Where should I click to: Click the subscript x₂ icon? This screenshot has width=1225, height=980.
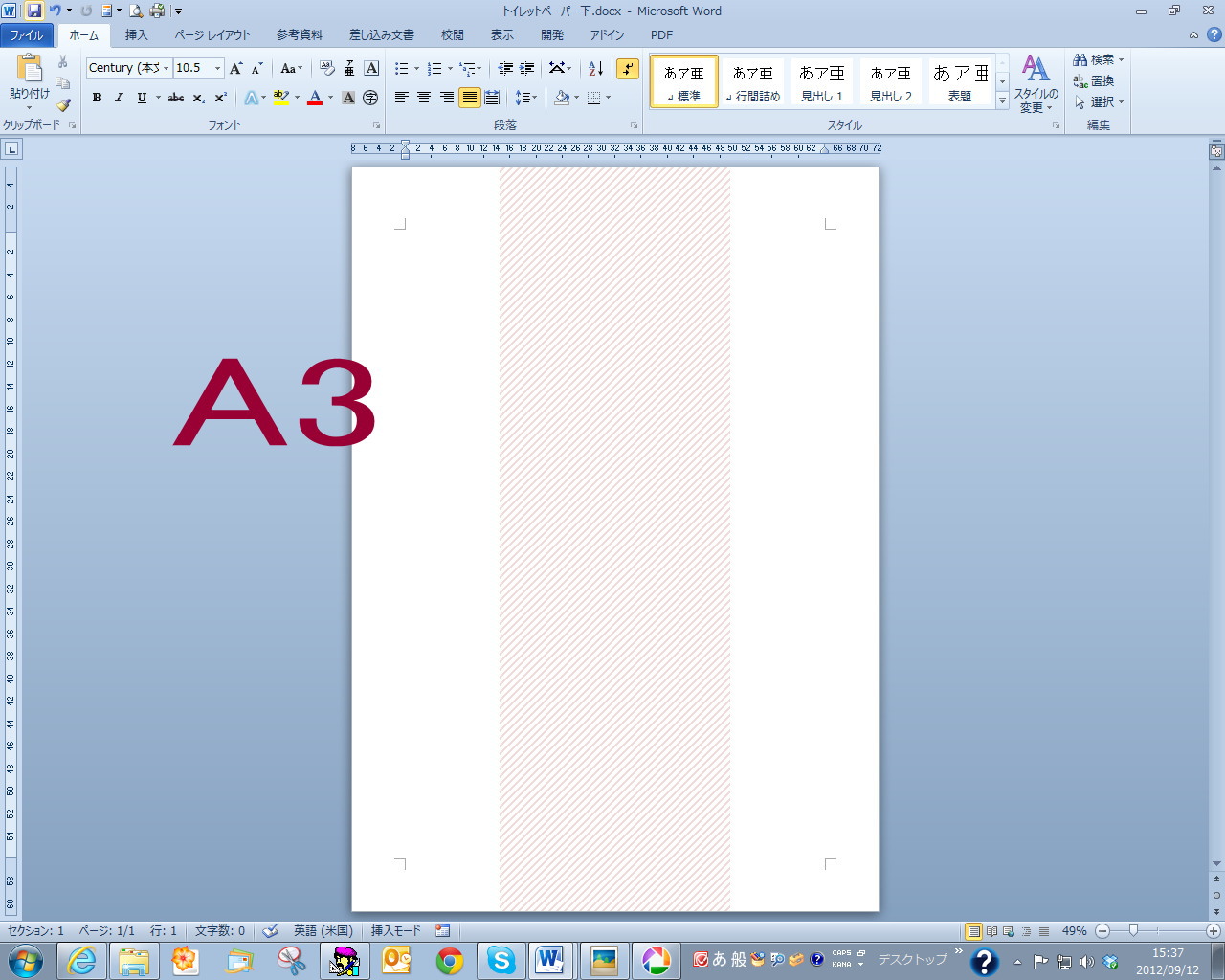198,98
